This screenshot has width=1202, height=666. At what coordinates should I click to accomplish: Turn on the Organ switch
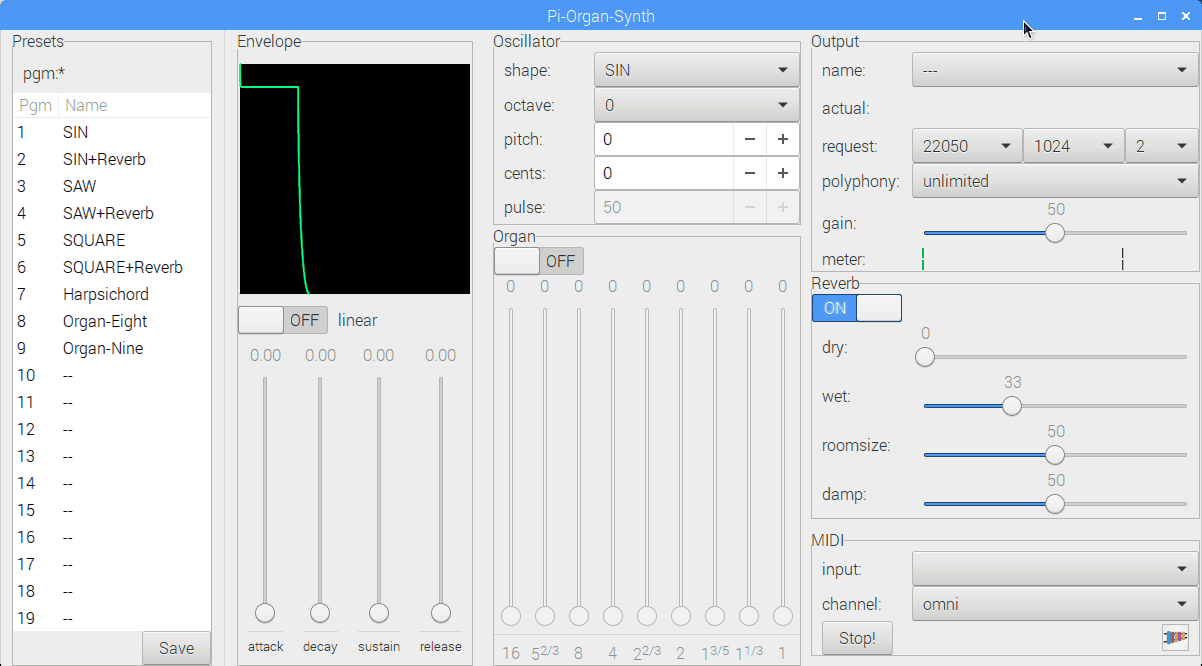pos(539,261)
